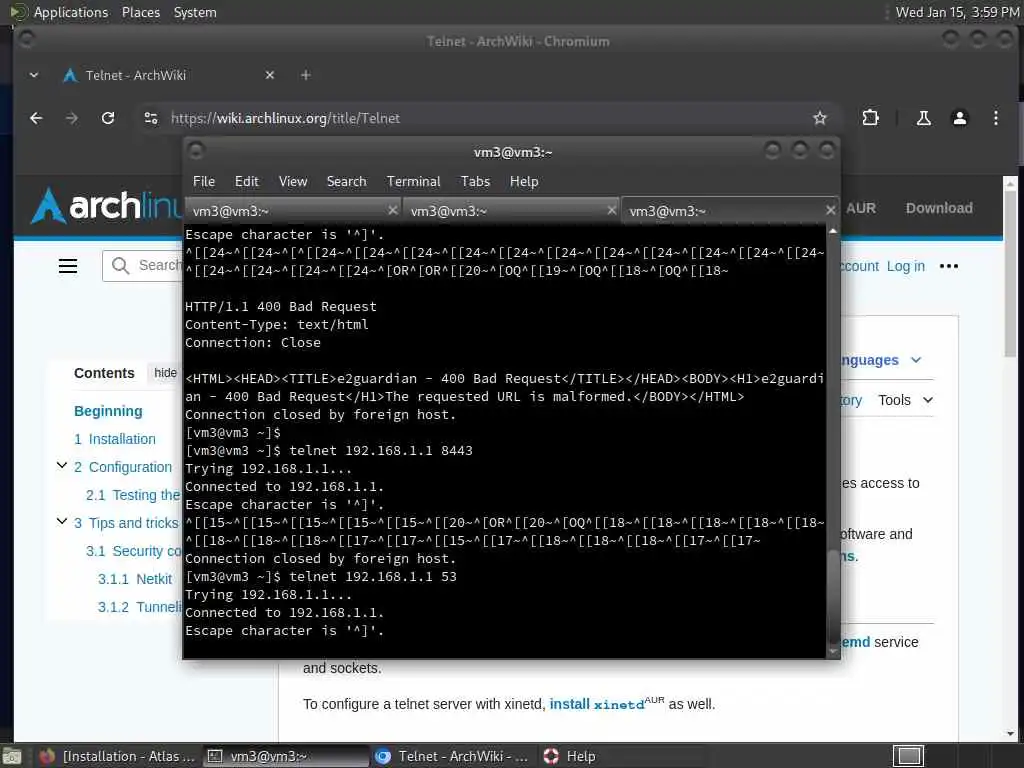Click the clock in the top panel
This screenshot has width=1024, height=768.
click(957, 12)
